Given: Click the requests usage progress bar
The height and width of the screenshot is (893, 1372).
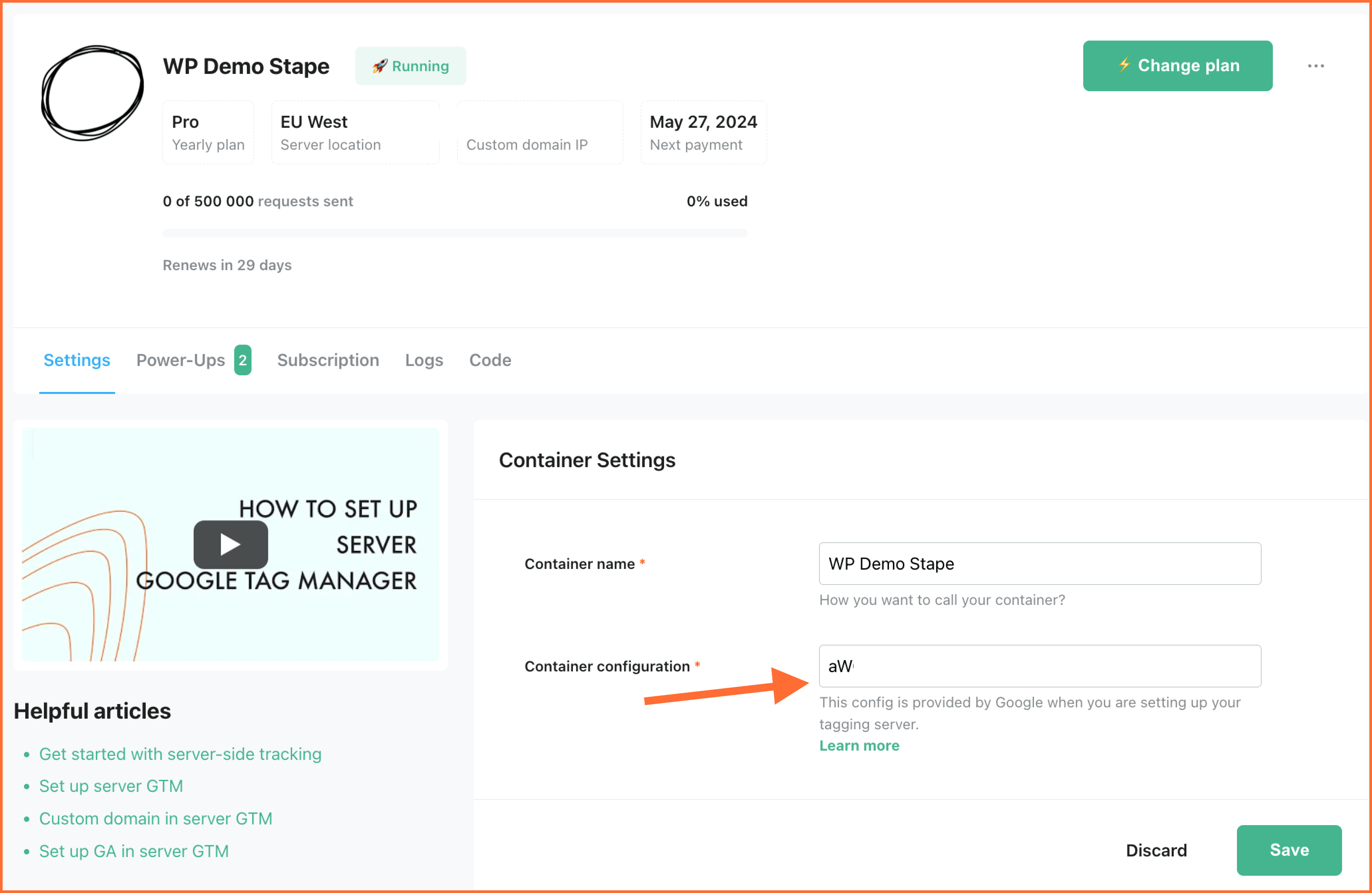Looking at the screenshot, I should point(455,233).
